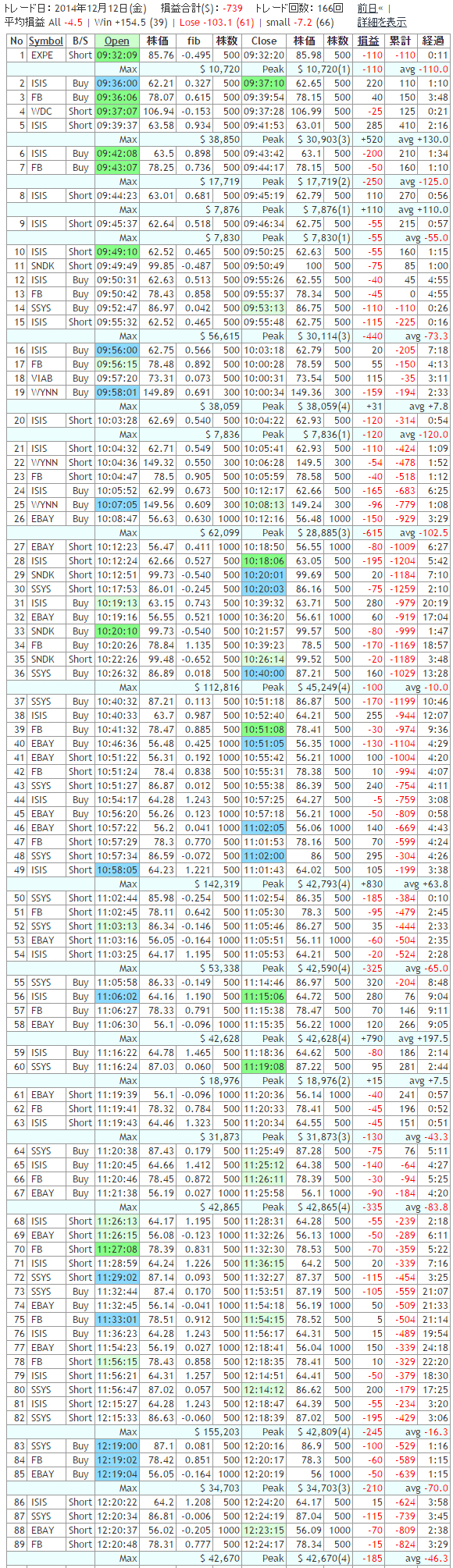Sort by the Symbol column header
The image size is (453, 1568).
46,41
